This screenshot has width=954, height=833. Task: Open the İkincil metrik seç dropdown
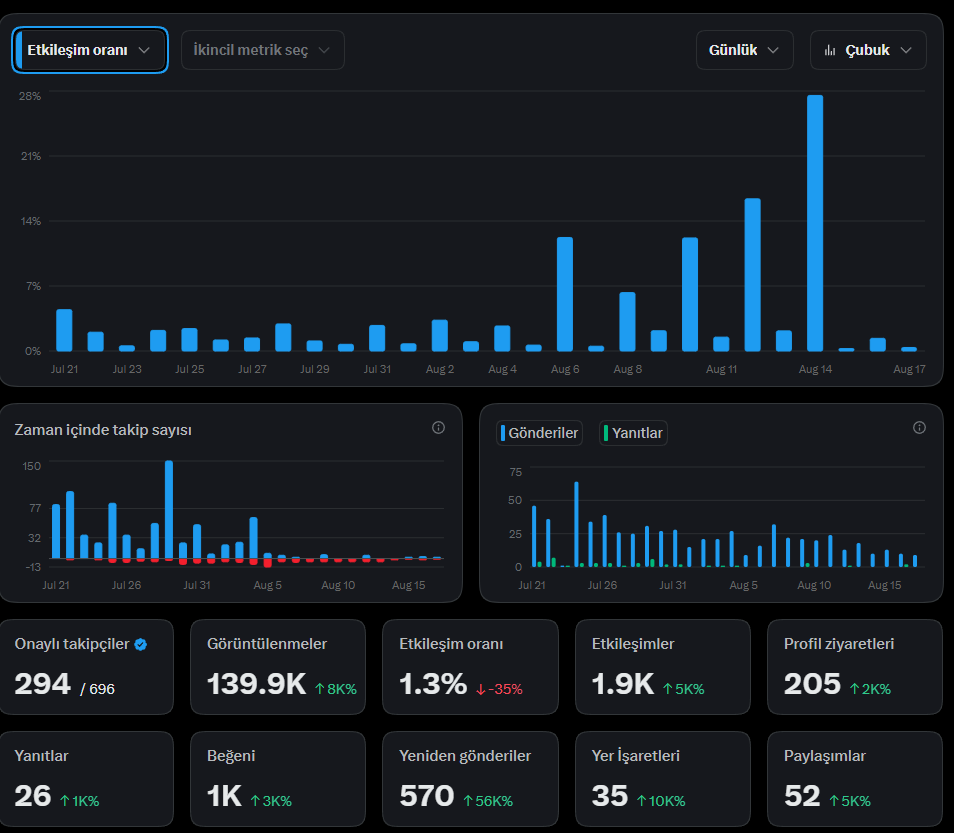coord(263,50)
